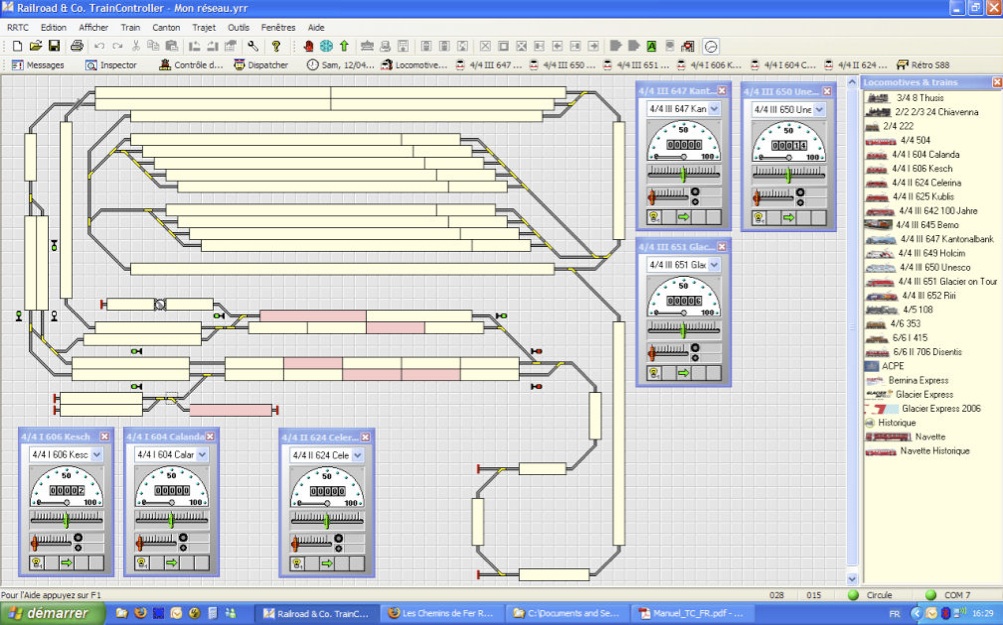Image resolution: width=1003 pixels, height=625 pixels.
Task: Open the Fenêtres menu
Action: [x=278, y=28]
